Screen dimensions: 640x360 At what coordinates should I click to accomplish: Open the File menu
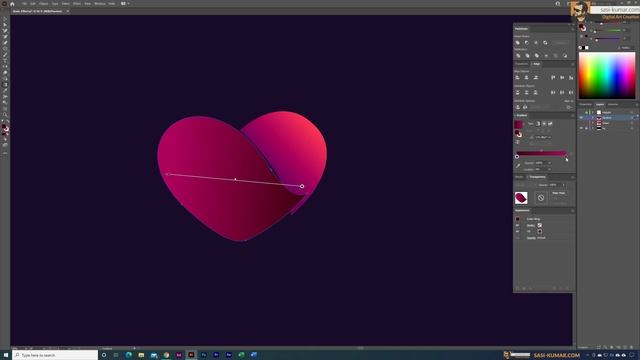coord(24,4)
